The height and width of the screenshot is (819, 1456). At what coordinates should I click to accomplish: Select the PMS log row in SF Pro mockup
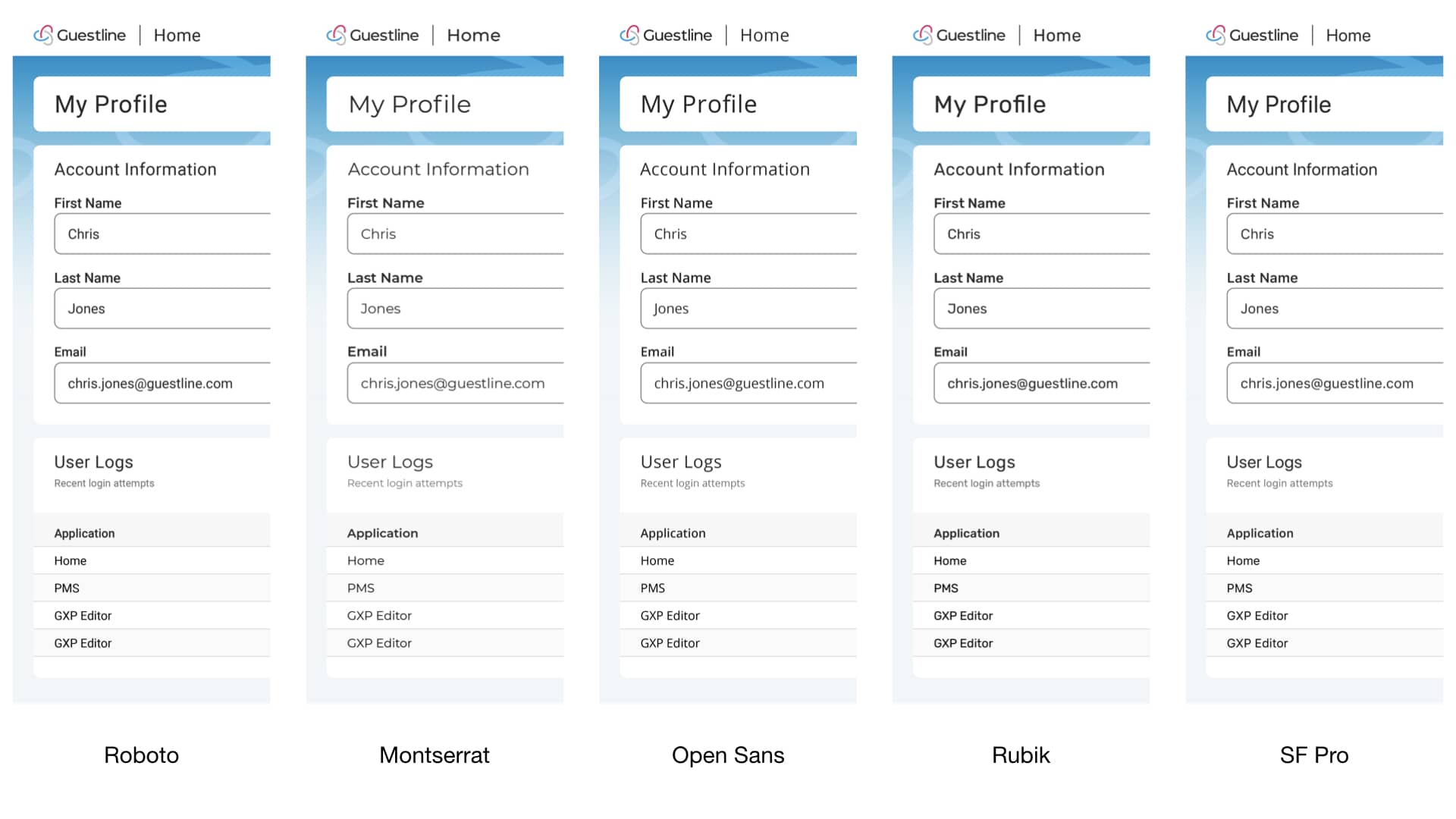click(1325, 588)
